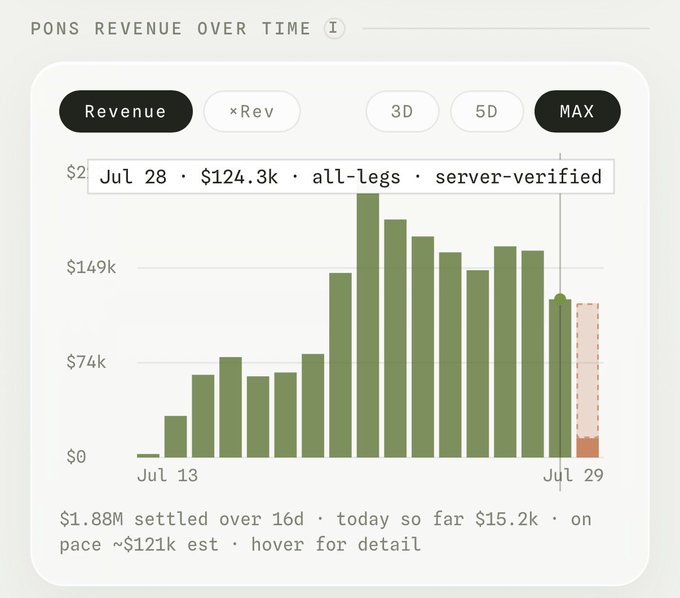
Task: Switch to the ×Rev view
Action: [x=252, y=111]
